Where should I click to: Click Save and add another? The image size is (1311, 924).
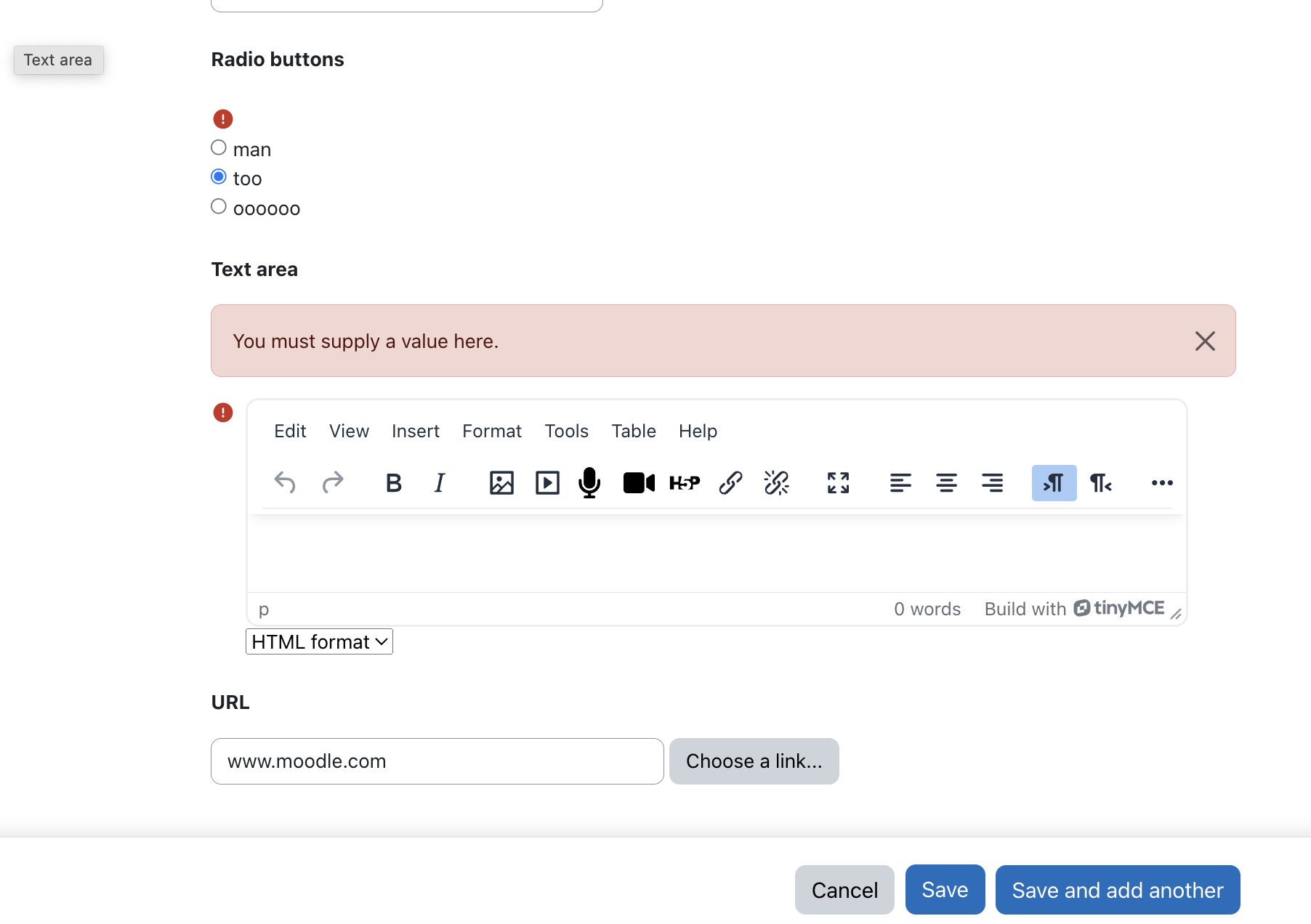point(1118,890)
